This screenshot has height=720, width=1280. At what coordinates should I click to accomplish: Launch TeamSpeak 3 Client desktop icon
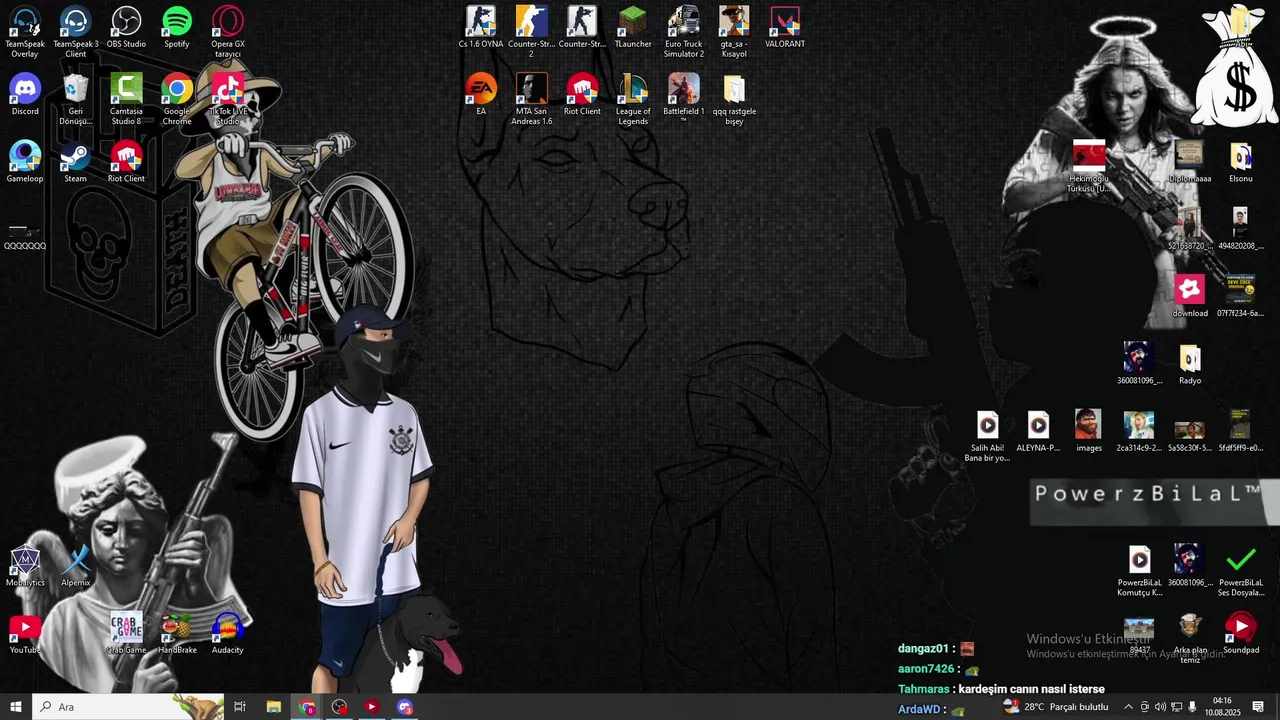[x=76, y=32]
